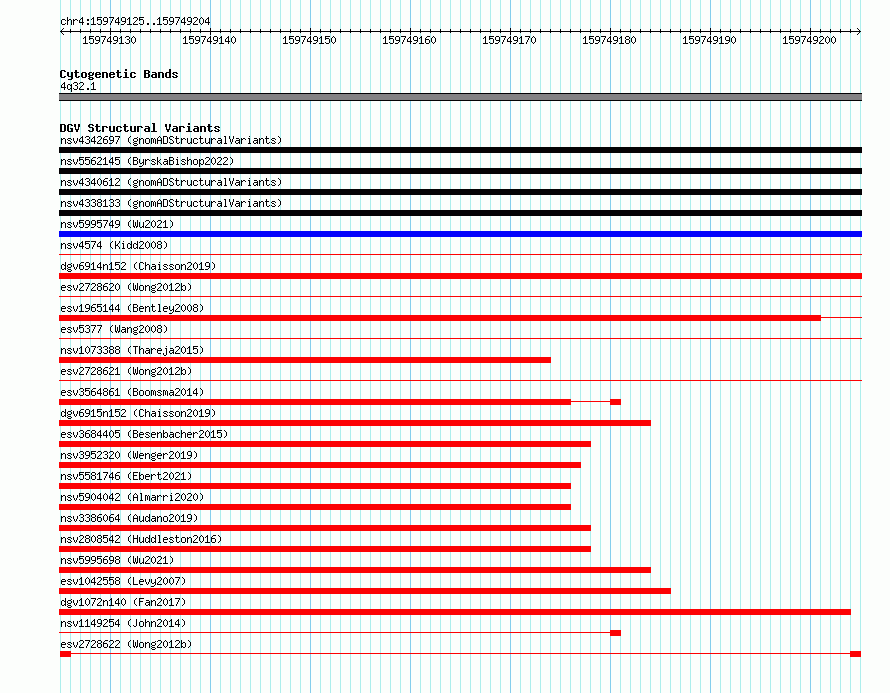Viewport: 890px width, 693px height.
Task: Open dgv6914n152 (Chaisson2019) variant
Action: click(138, 266)
